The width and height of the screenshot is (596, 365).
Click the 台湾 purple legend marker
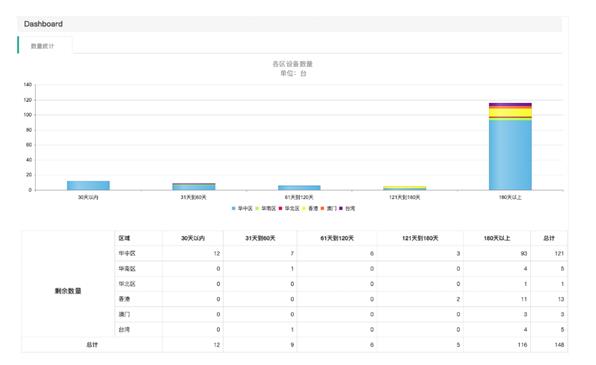[341, 208]
